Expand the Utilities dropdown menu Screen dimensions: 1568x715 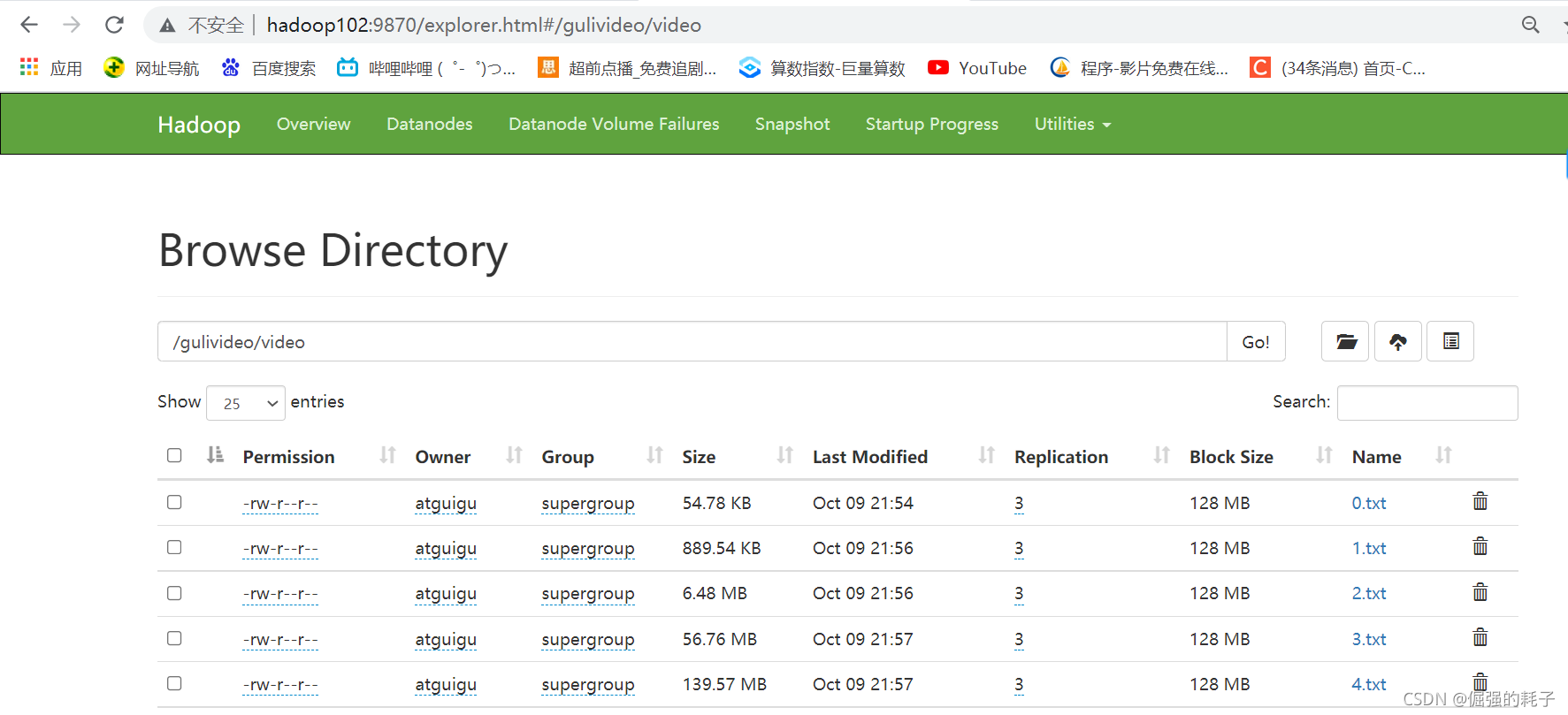coord(1072,125)
